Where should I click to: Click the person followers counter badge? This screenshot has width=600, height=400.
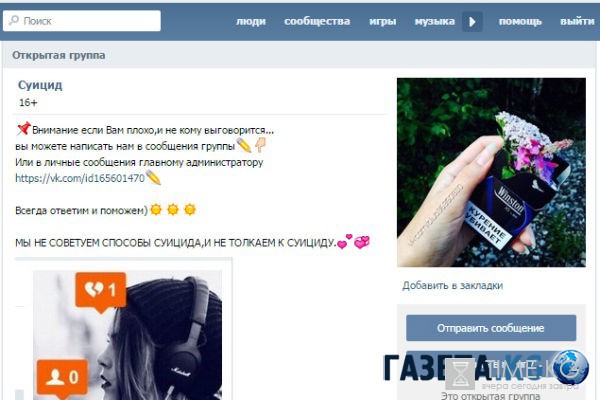point(62,377)
